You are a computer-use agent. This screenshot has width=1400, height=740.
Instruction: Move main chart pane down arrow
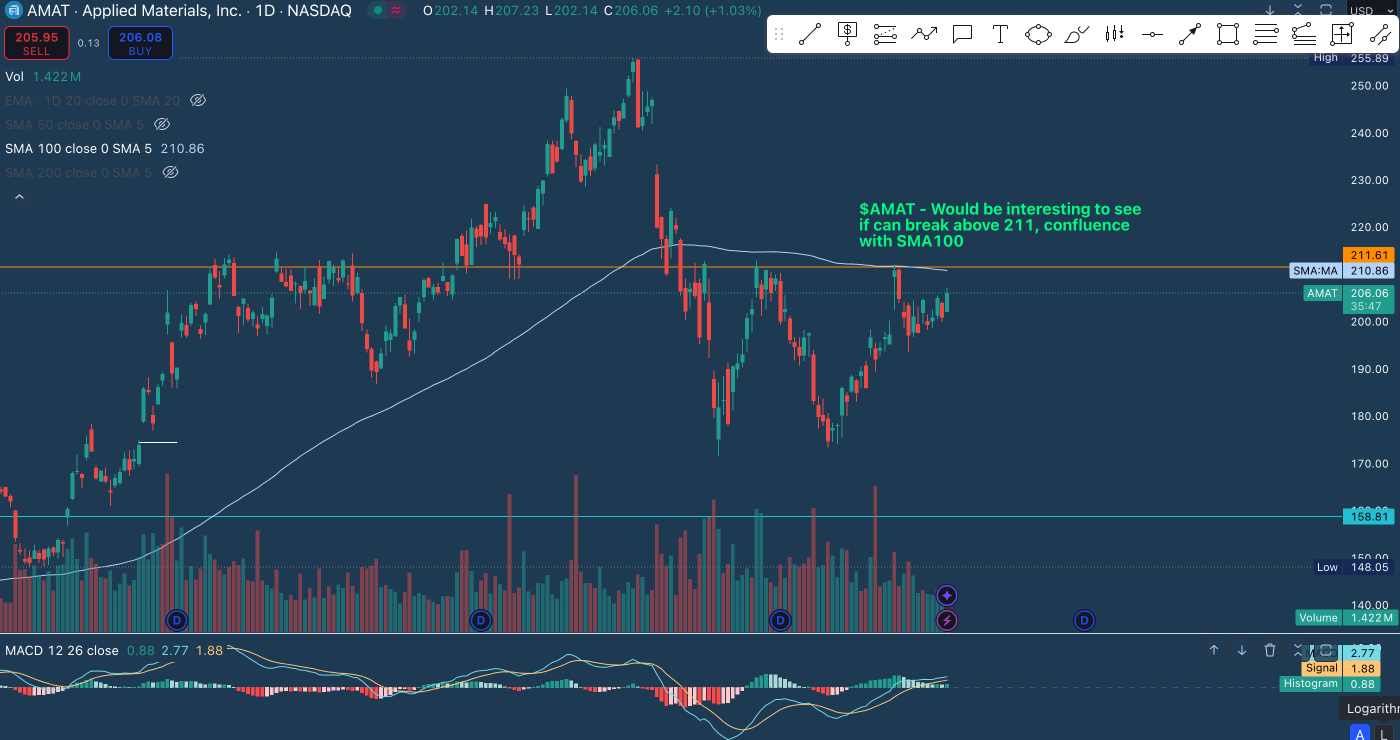[x=1270, y=10]
